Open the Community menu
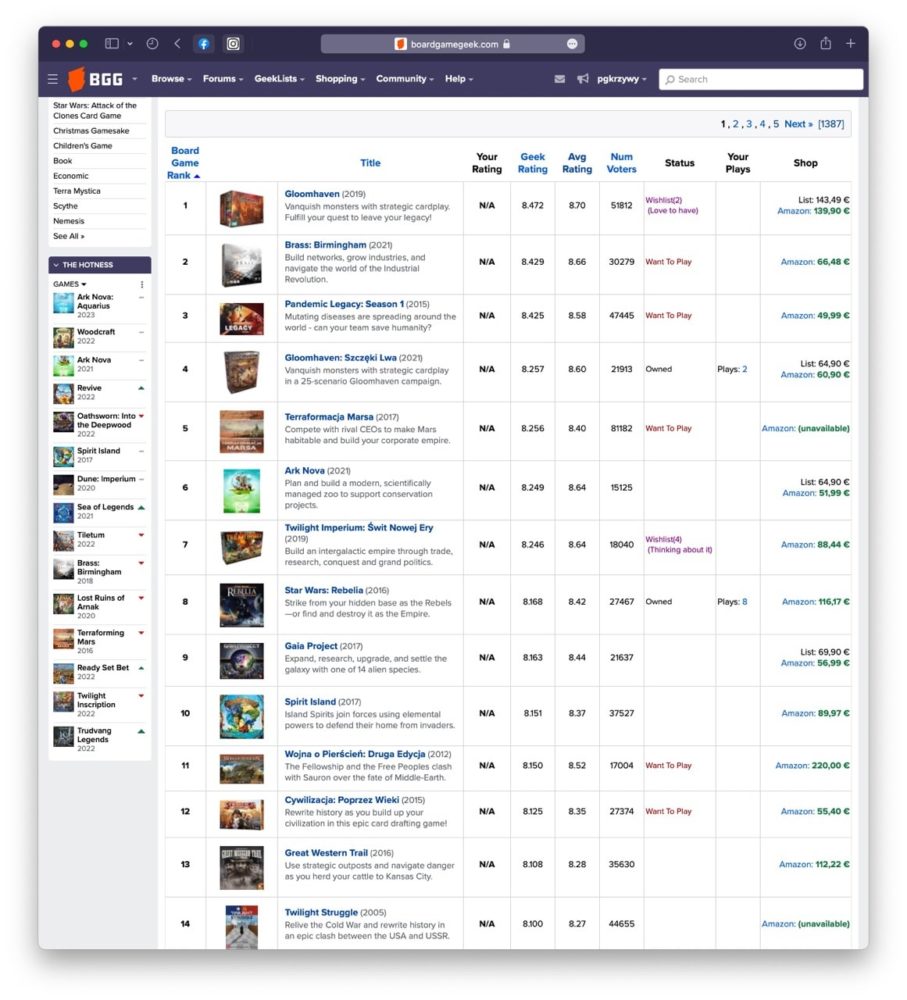The height and width of the screenshot is (1000, 907). click(x=404, y=79)
